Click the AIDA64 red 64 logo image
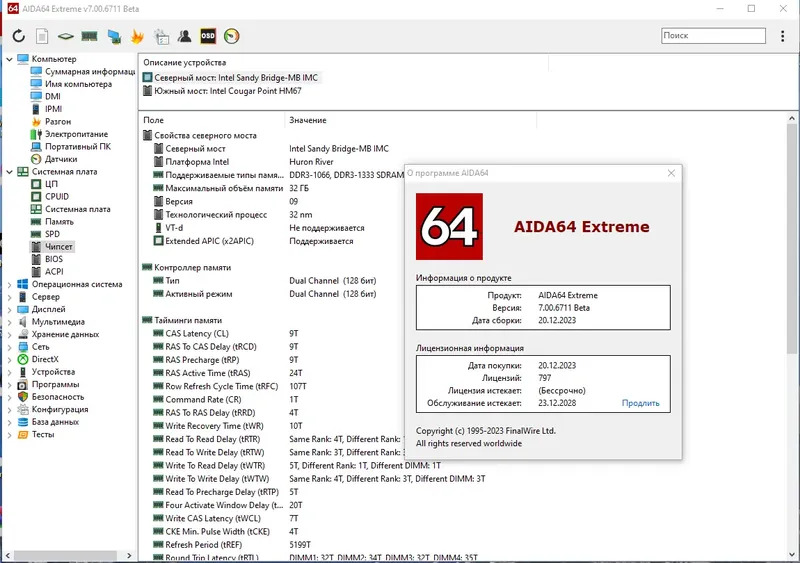This screenshot has height=563, width=800. [449, 226]
